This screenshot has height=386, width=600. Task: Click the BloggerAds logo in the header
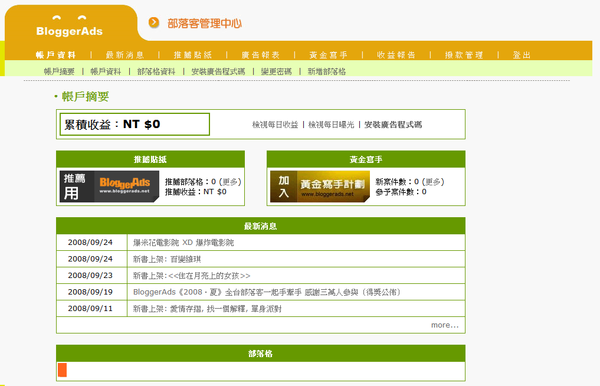click(x=69, y=27)
